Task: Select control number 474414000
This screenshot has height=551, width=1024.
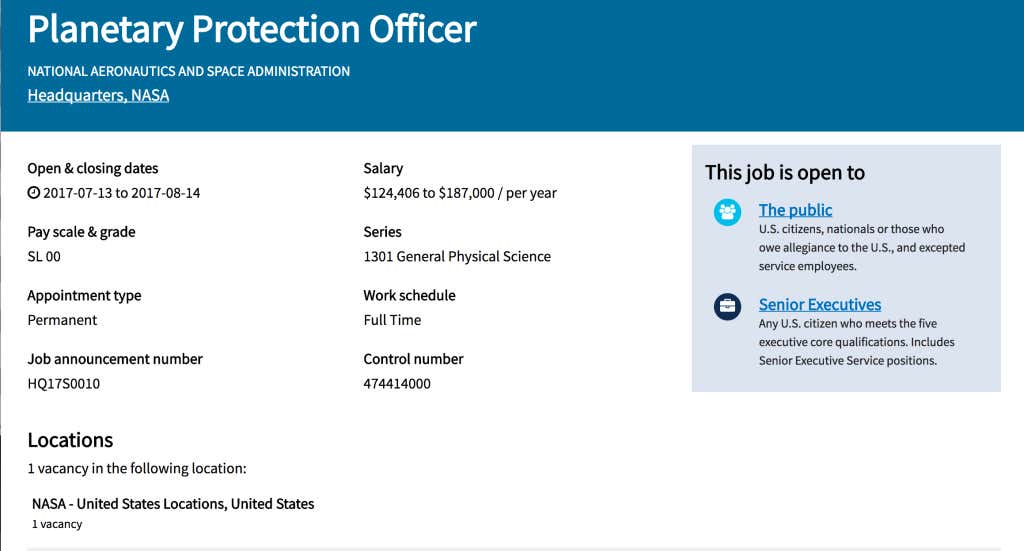Action: pyautogui.click(x=397, y=384)
